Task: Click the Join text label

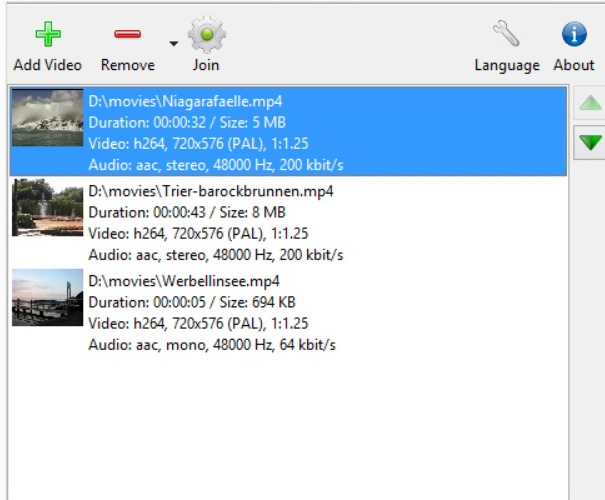Action: tap(206, 65)
